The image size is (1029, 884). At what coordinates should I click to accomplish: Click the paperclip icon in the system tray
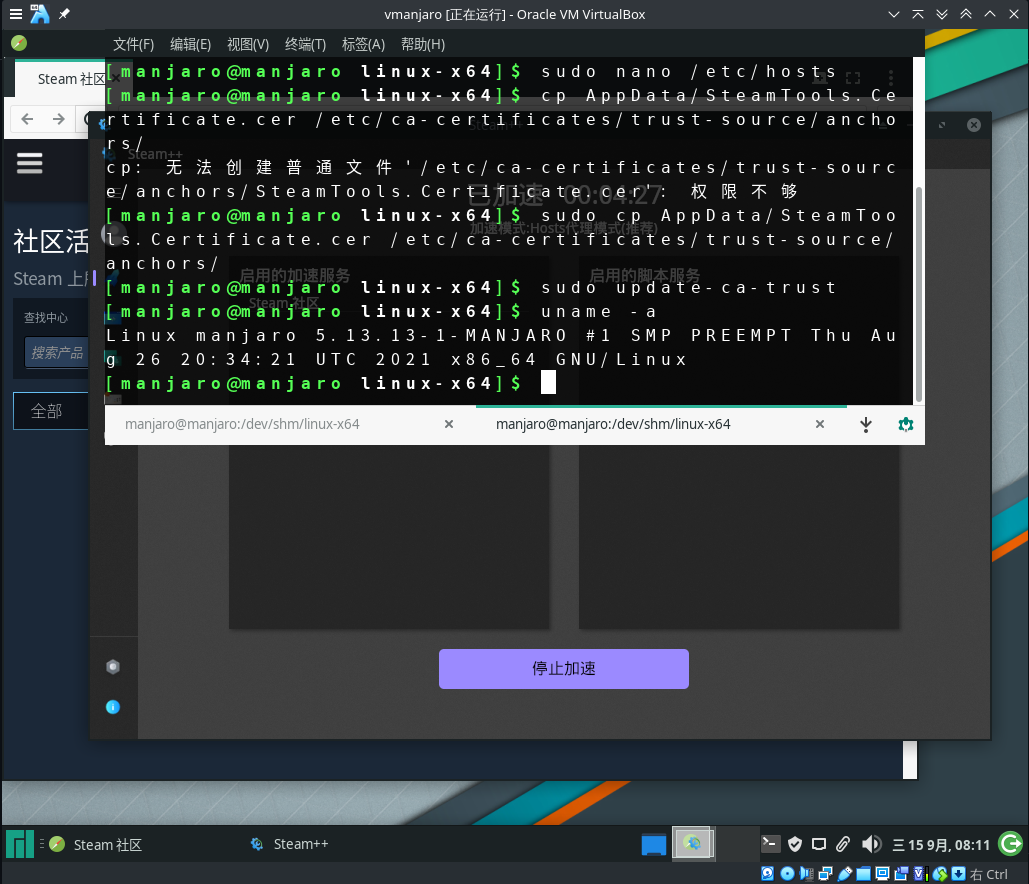842,843
